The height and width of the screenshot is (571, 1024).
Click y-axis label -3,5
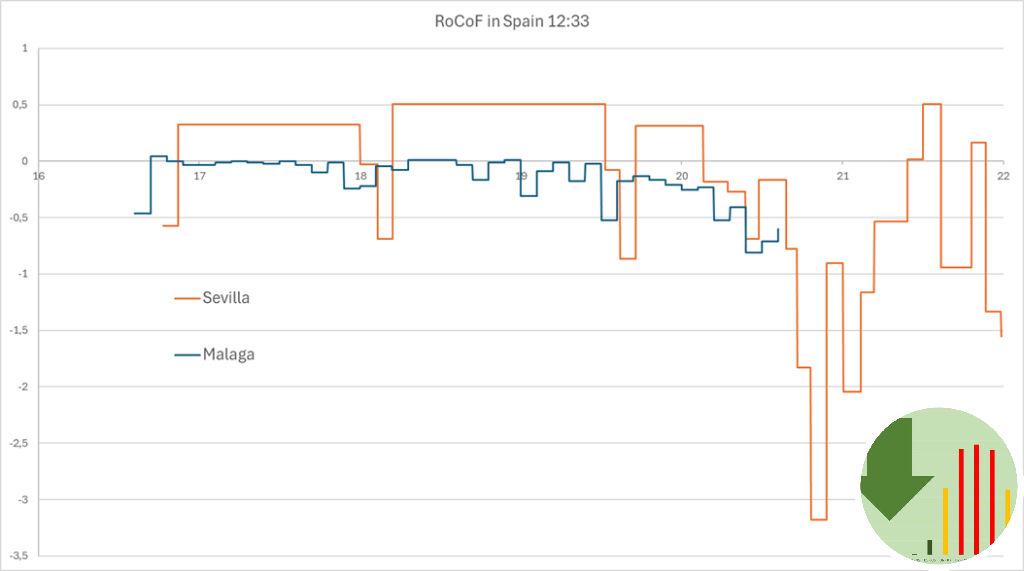[18, 556]
